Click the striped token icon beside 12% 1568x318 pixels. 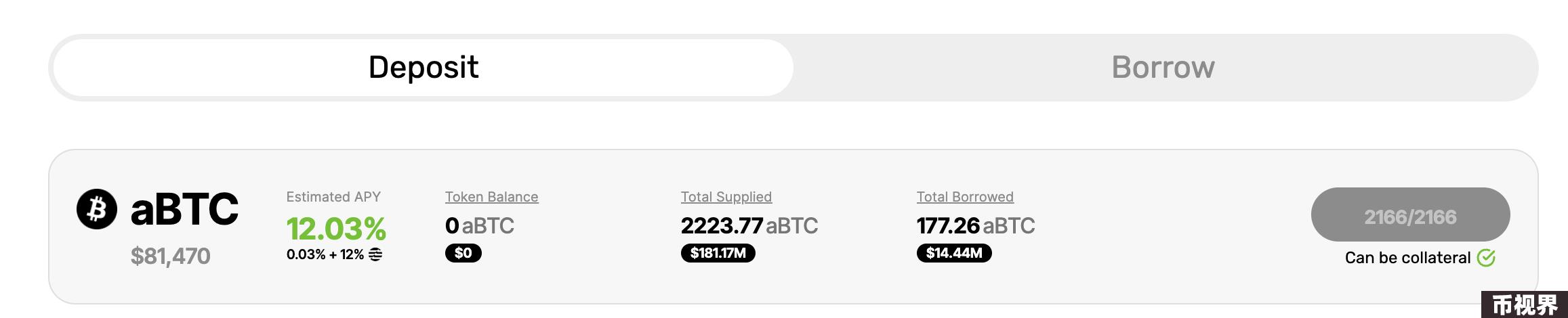point(375,254)
